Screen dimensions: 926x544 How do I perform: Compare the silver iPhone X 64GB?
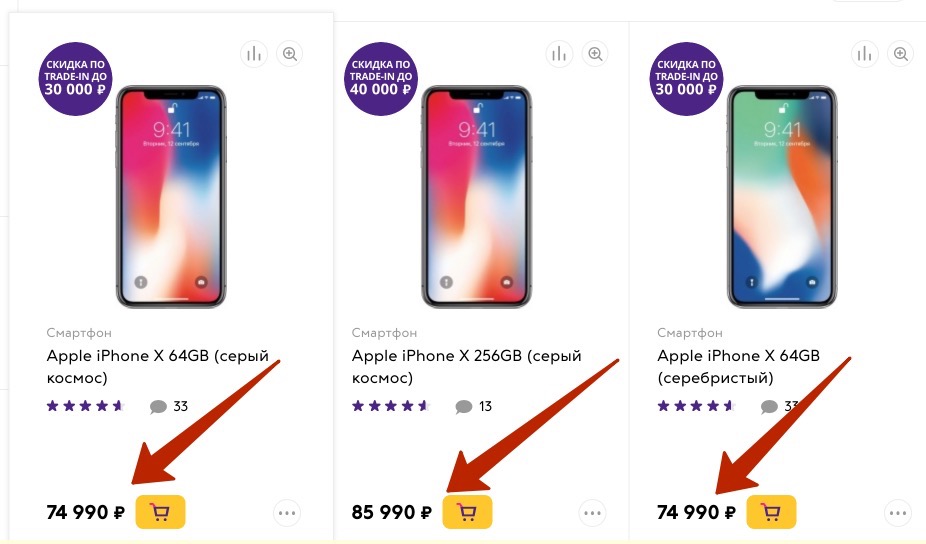pos(866,54)
